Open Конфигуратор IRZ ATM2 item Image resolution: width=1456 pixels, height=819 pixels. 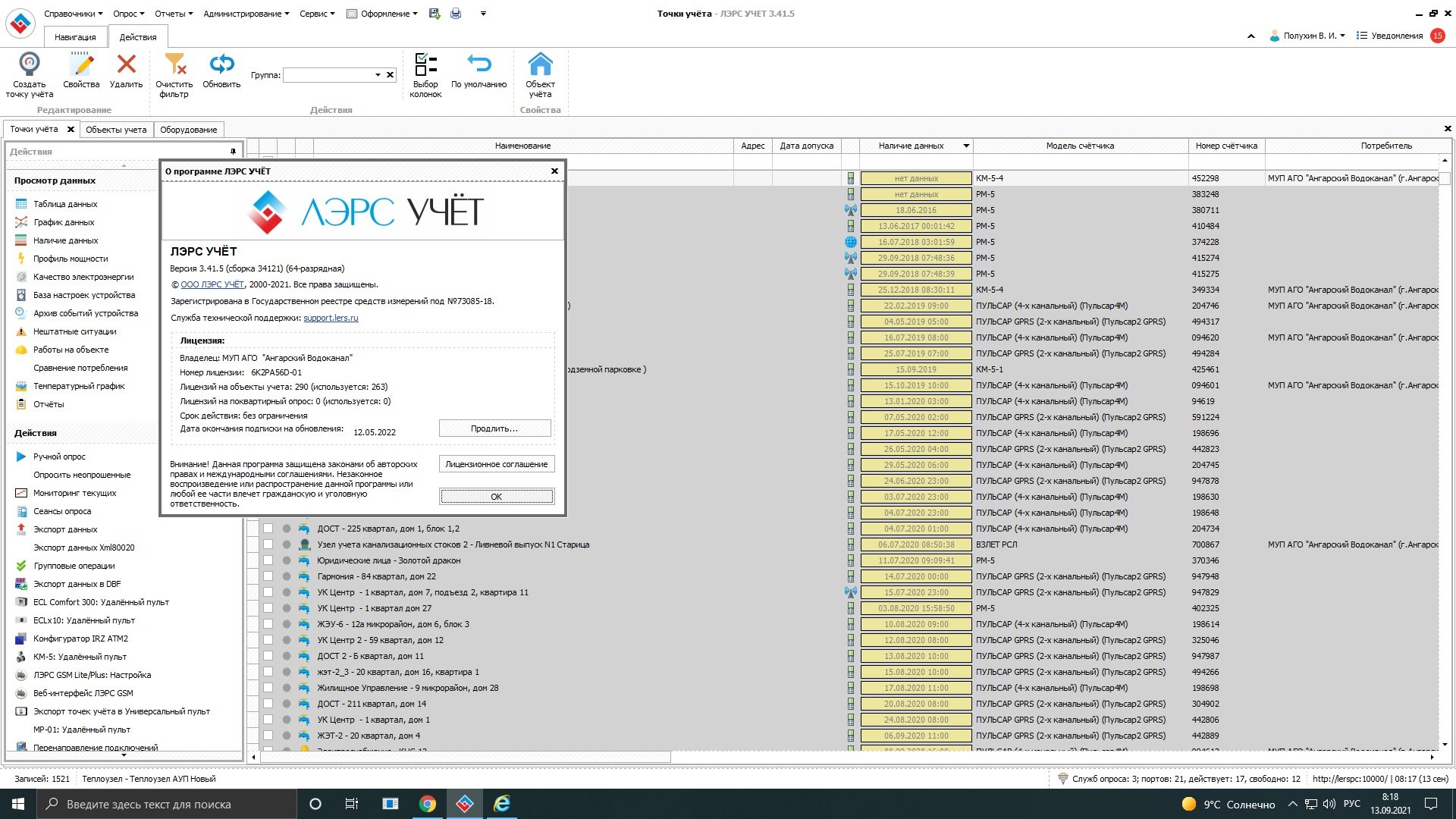pos(80,639)
